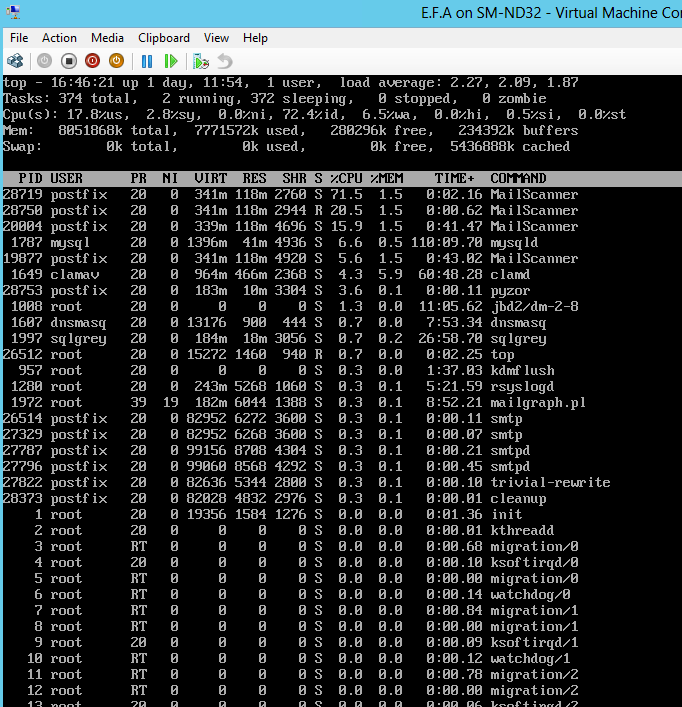The image size is (682, 707).
Task: Shut down the VM using the red power icon
Action: click(x=92, y=61)
